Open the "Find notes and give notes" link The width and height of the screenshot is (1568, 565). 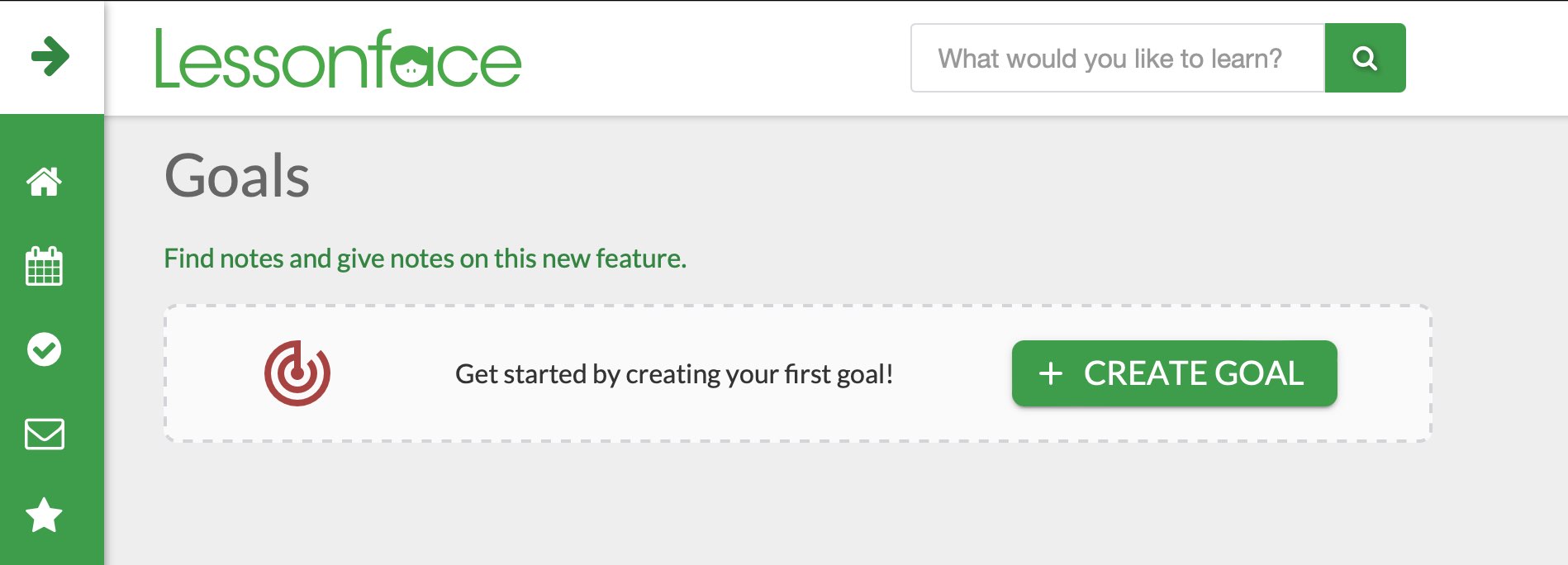tap(425, 259)
